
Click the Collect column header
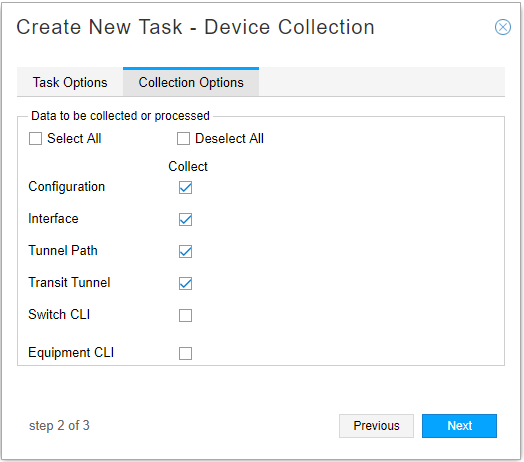[188, 166]
